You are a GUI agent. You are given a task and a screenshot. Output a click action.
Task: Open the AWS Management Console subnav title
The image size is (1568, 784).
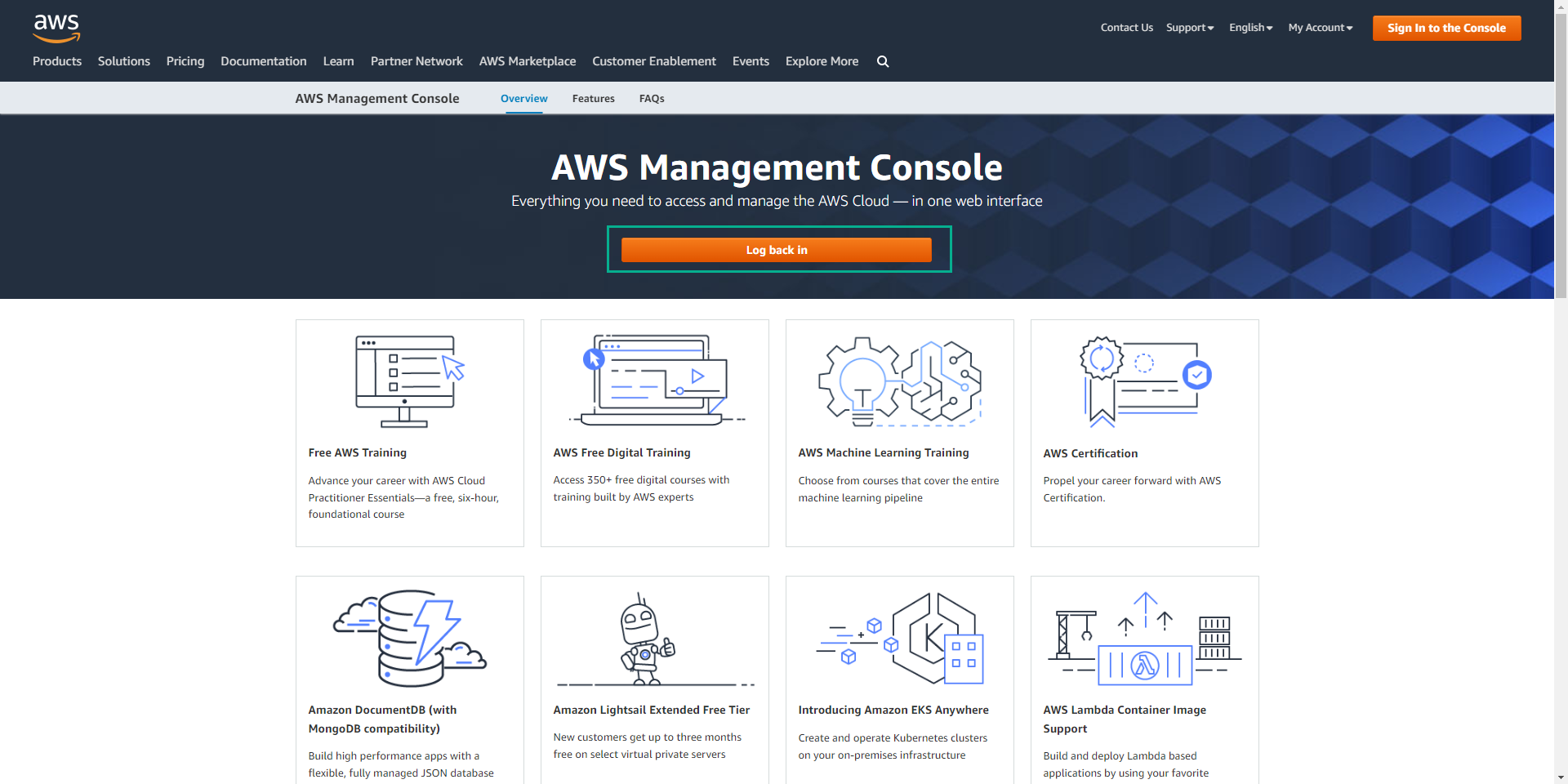pyautogui.click(x=377, y=99)
